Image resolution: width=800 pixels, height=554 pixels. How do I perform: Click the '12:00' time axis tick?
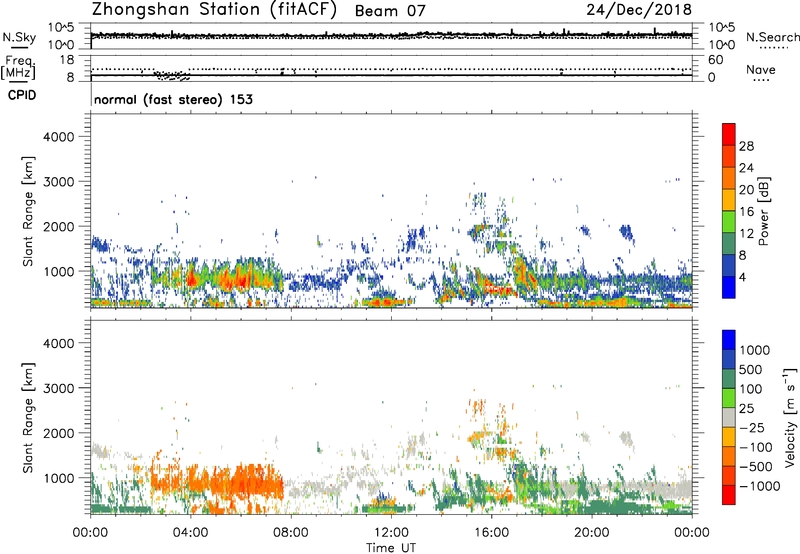pyautogui.click(x=391, y=533)
